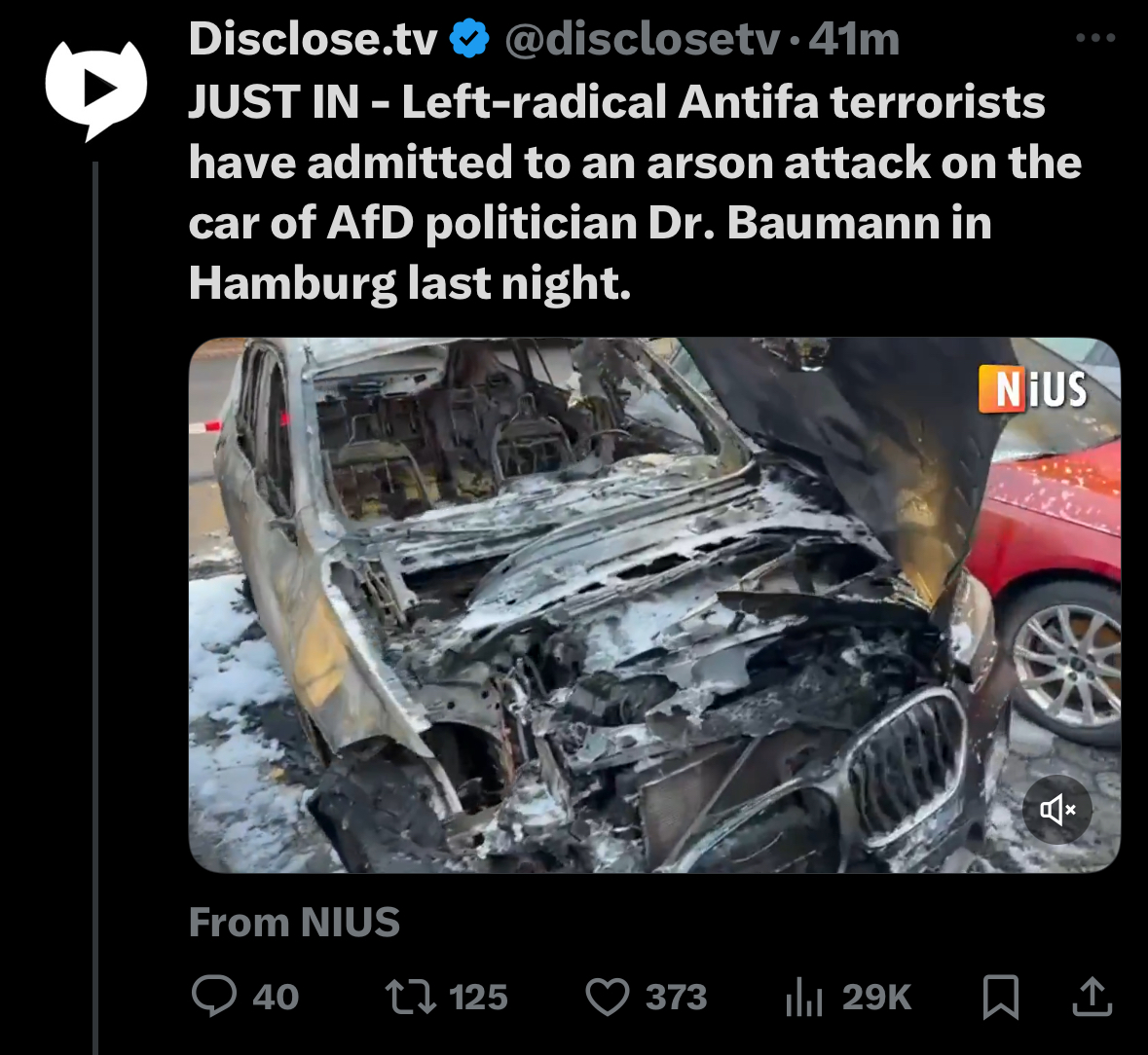Click the 373 likes count
This screenshot has height=1055, width=1148.
point(676,998)
